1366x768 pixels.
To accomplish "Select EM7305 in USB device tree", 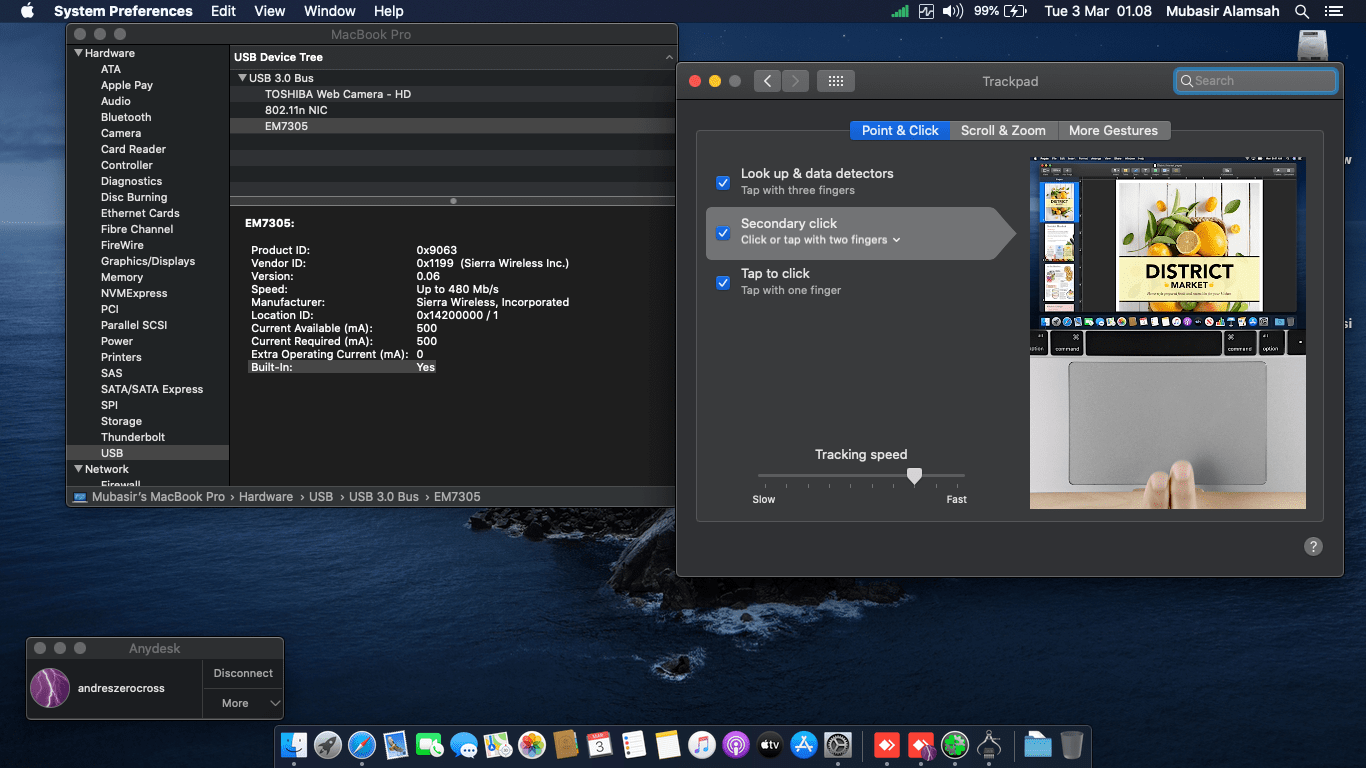I will click(286, 126).
